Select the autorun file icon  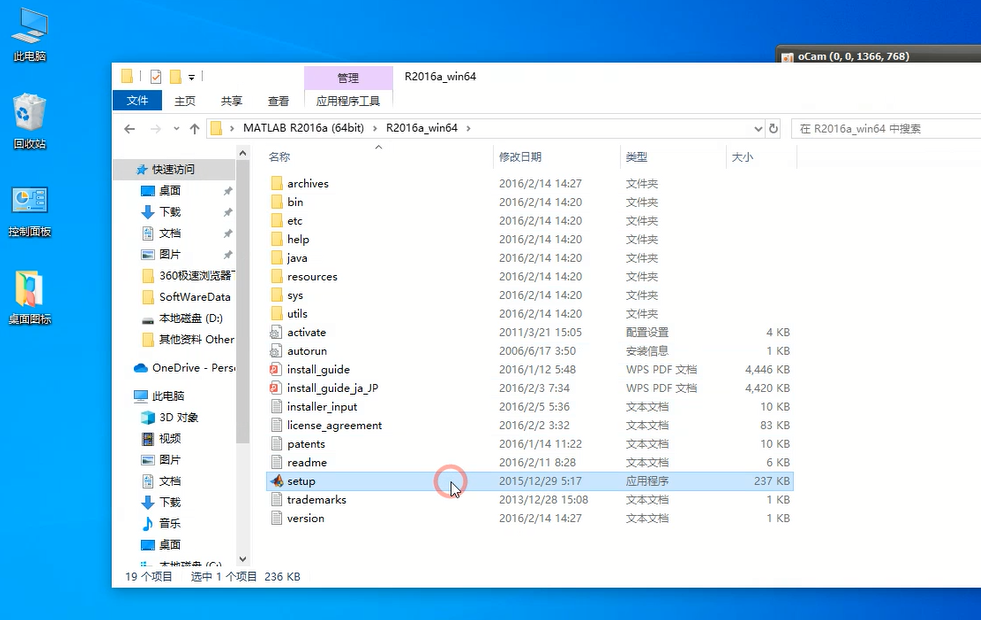click(276, 351)
